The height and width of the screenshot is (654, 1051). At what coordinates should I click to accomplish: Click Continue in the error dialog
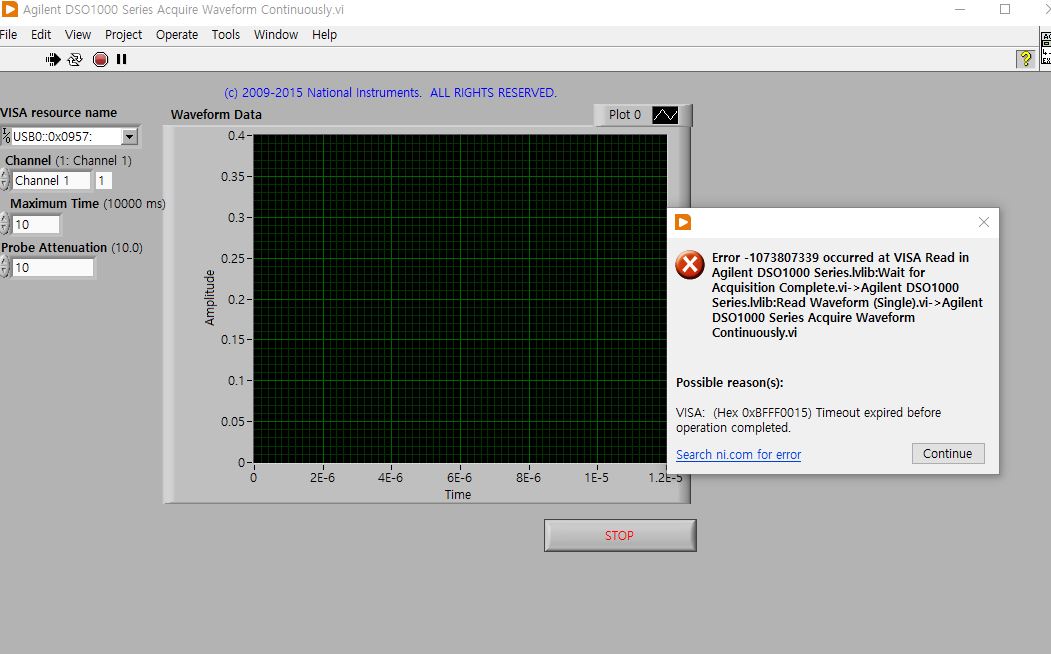(948, 454)
